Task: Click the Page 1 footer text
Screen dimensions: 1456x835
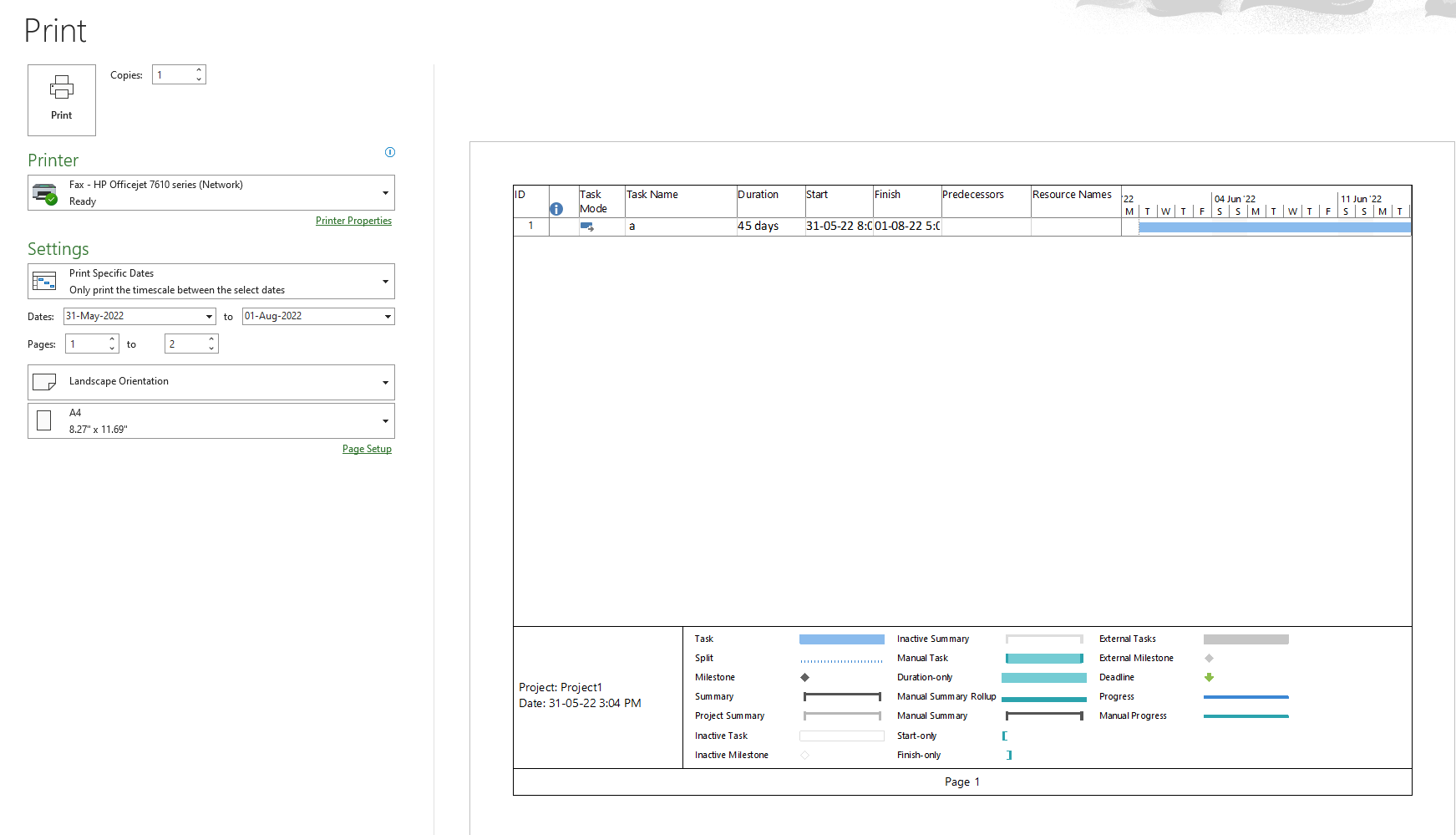Action: [962, 782]
